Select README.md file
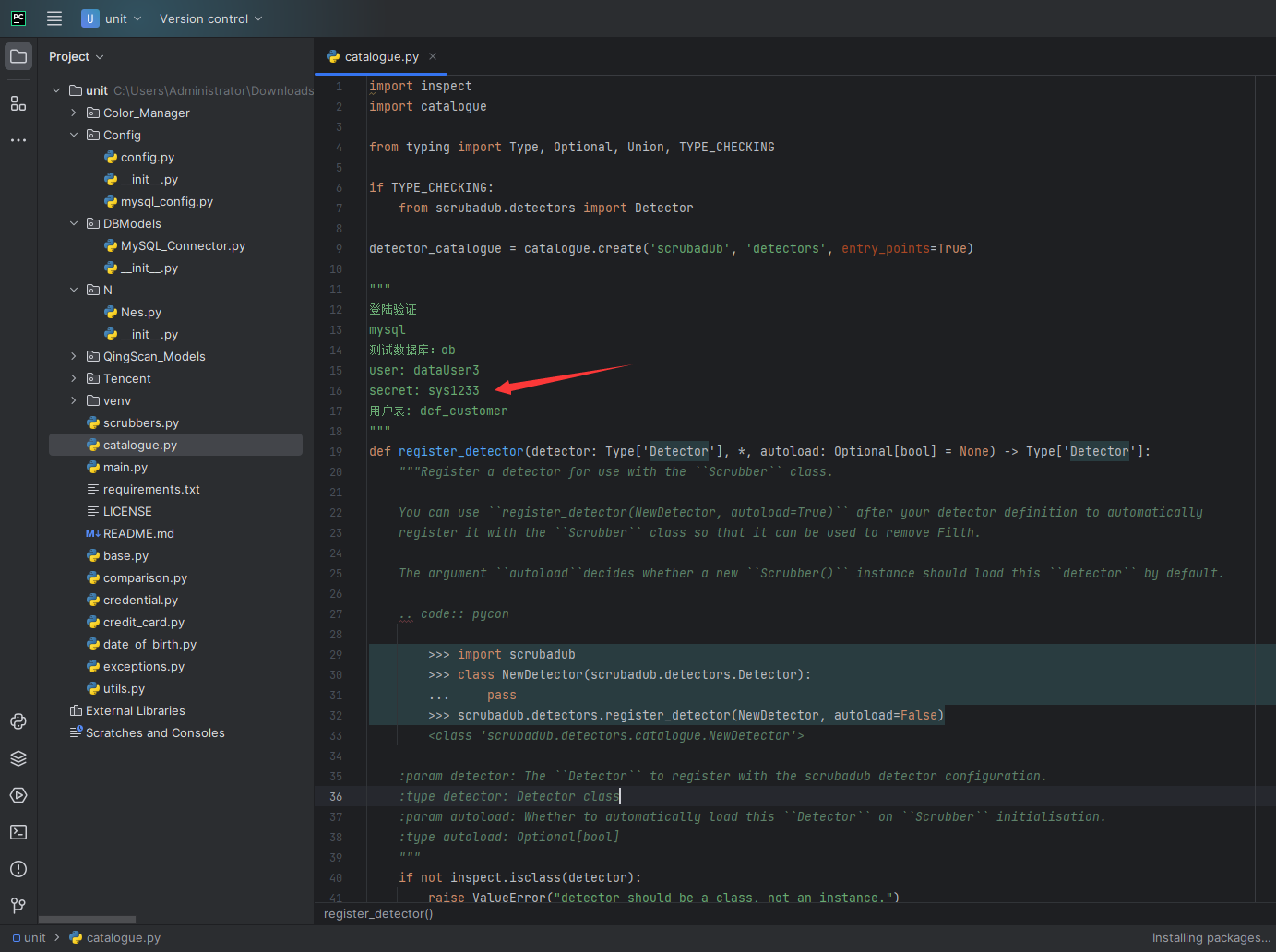This screenshot has height=952, width=1276. pyautogui.click(x=130, y=533)
